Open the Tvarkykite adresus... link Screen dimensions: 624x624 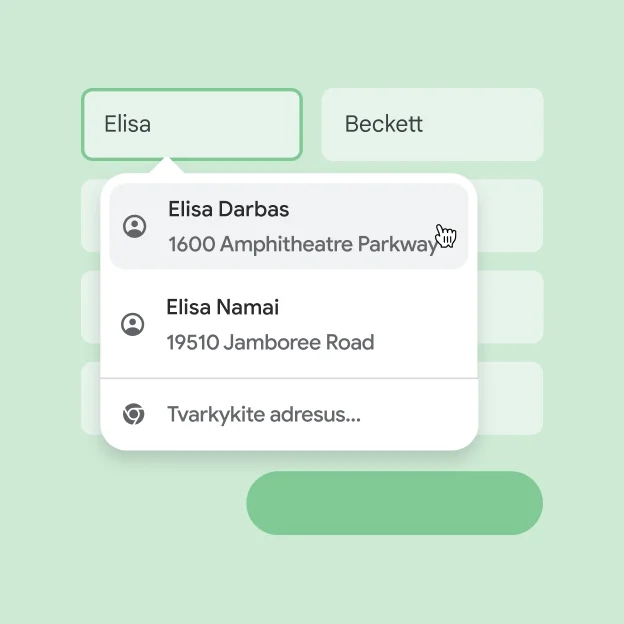[263, 414]
